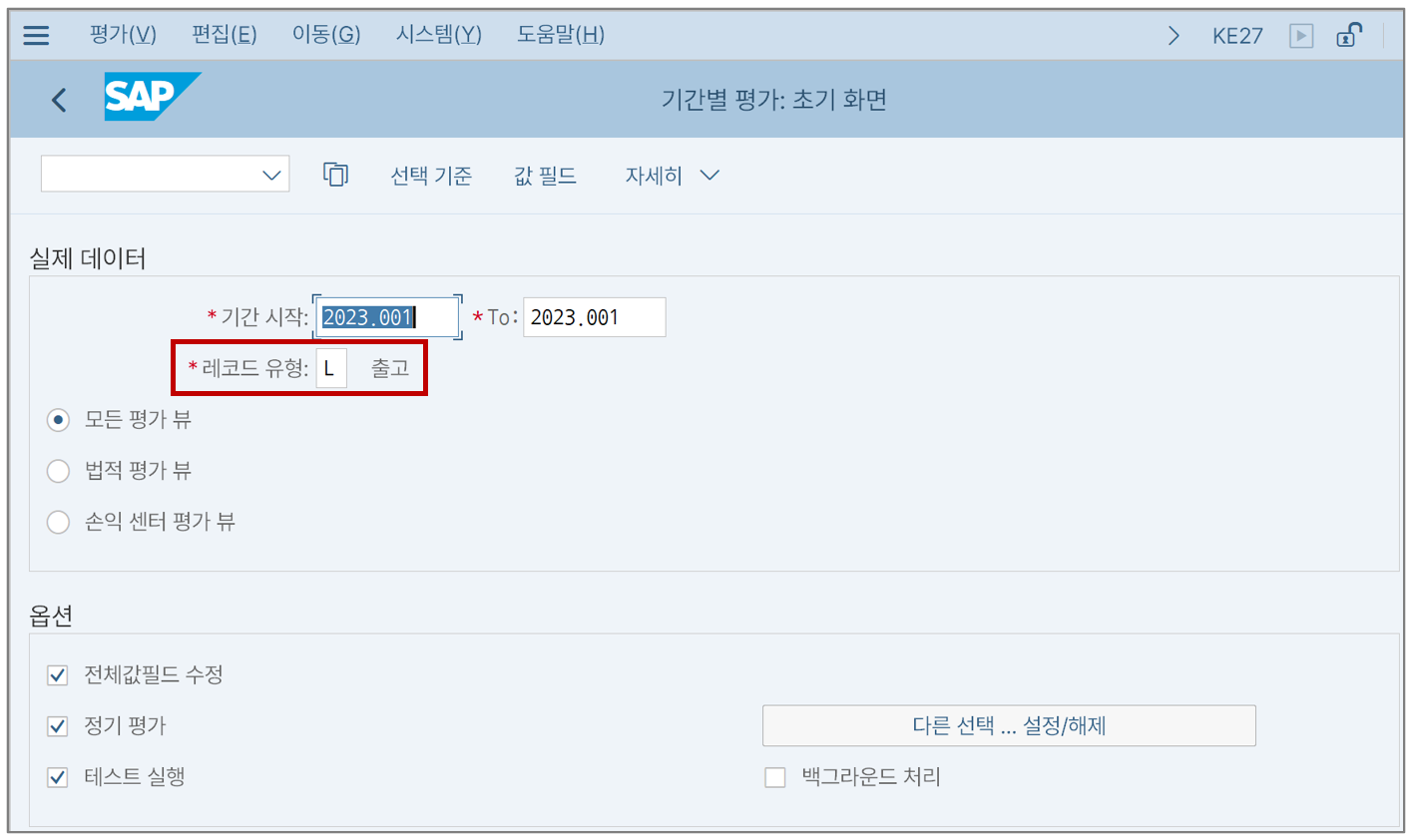Click the copy variant icon in toolbar
Viewport: 1411px width, 840px height.
(335, 175)
